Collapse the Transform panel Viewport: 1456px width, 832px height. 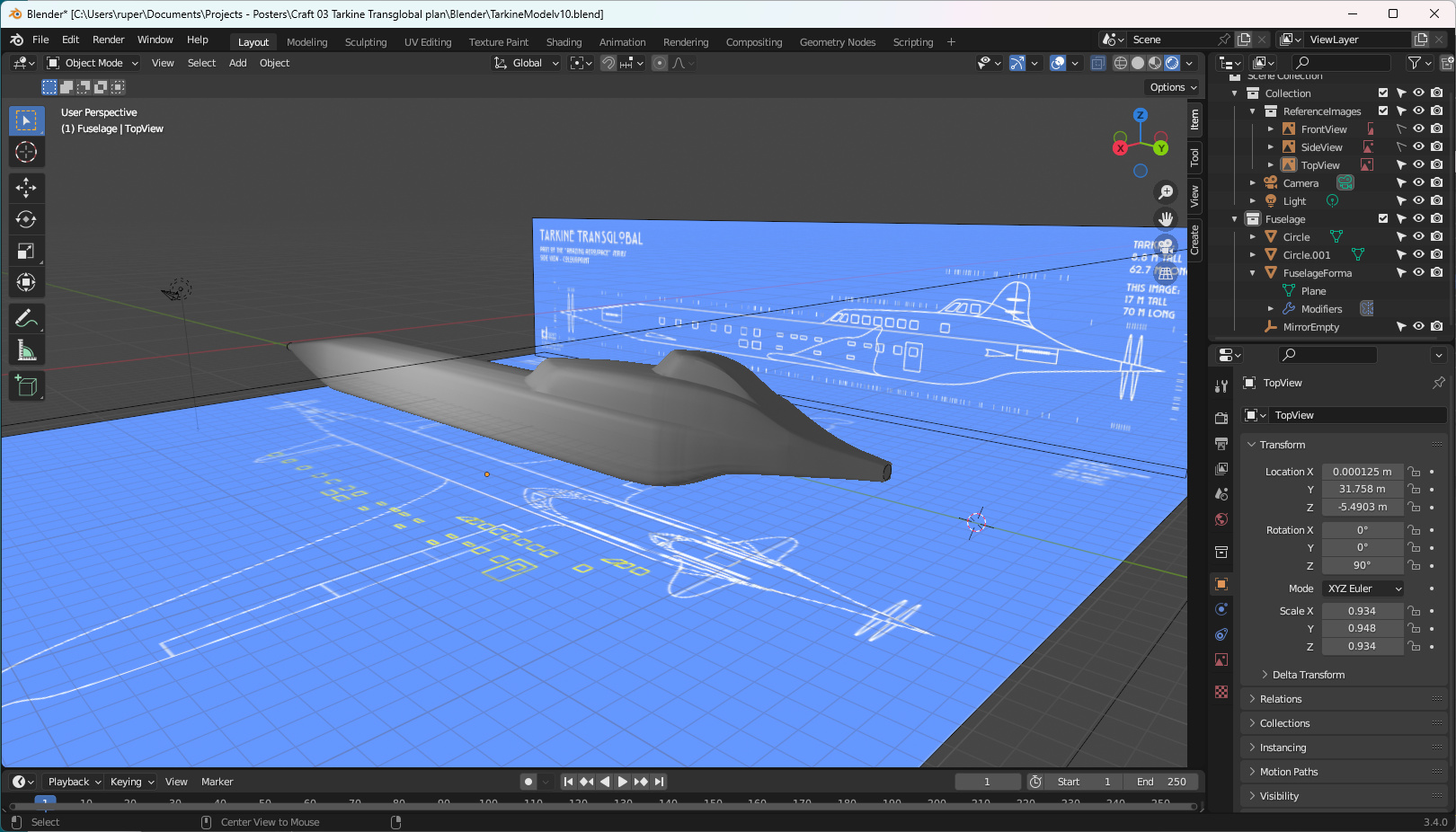[1282, 445]
